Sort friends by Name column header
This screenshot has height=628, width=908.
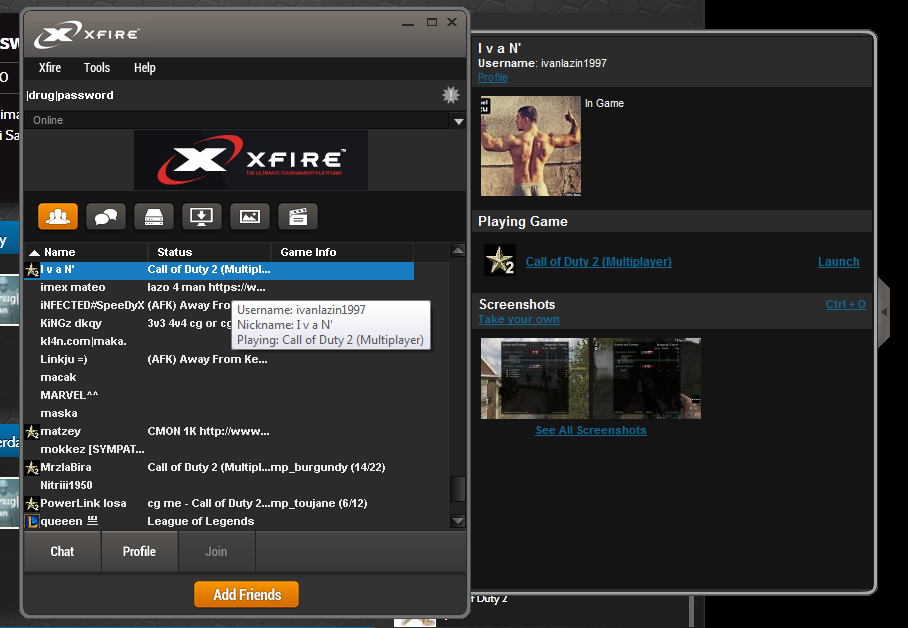[60, 252]
